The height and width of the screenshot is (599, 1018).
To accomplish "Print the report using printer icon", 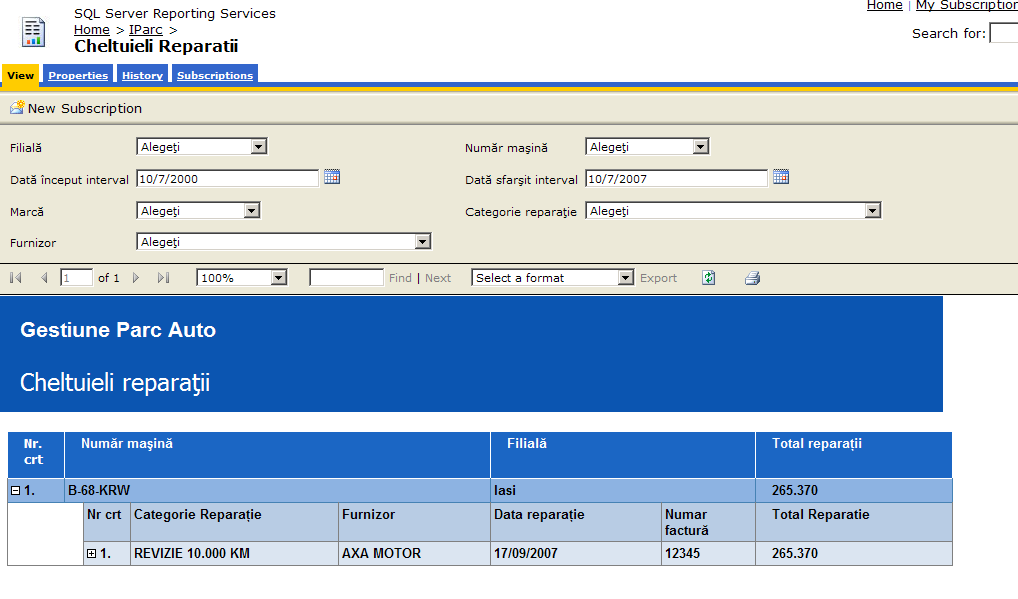I will [x=752, y=278].
